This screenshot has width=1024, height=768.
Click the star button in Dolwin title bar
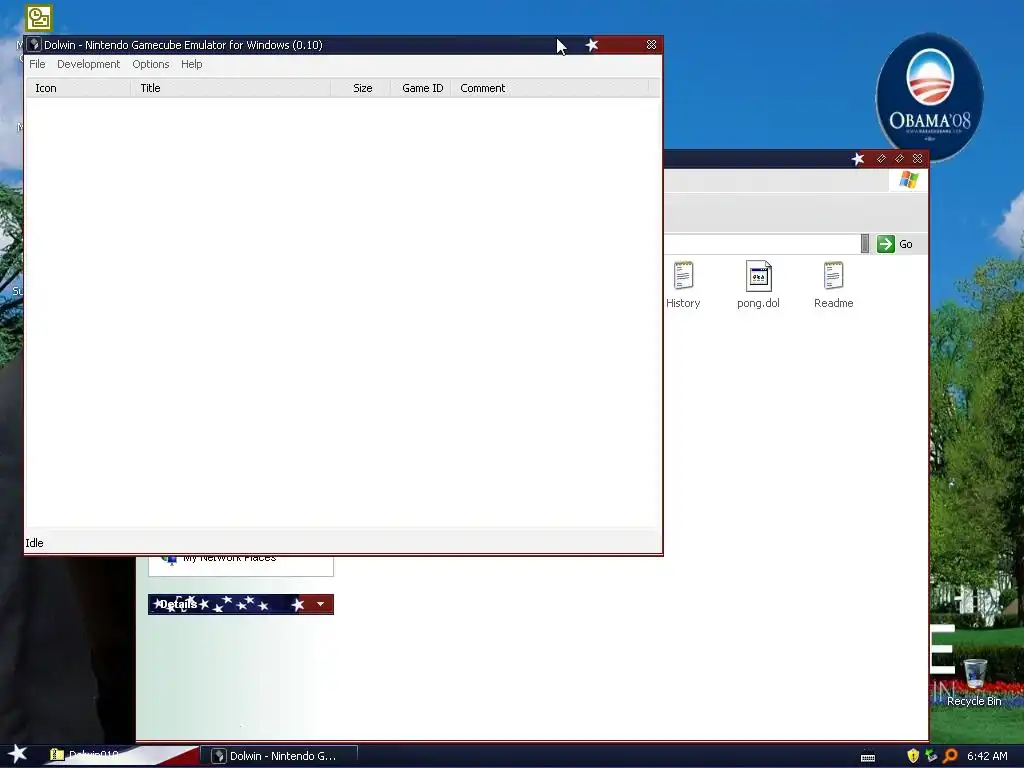[x=592, y=44]
